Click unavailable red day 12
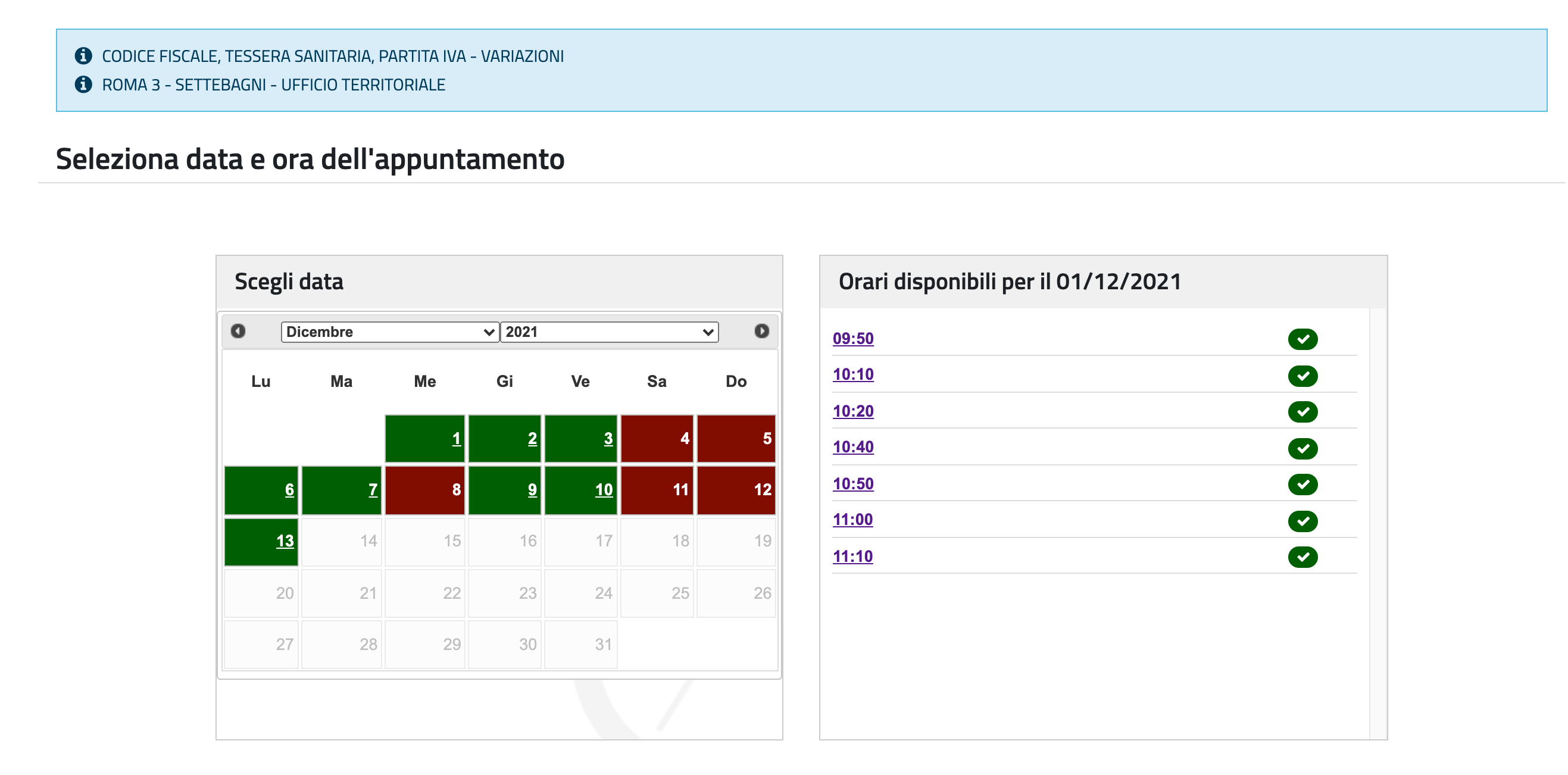Image resolution: width=1568 pixels, height=775 pixels. tap(736, 490)
